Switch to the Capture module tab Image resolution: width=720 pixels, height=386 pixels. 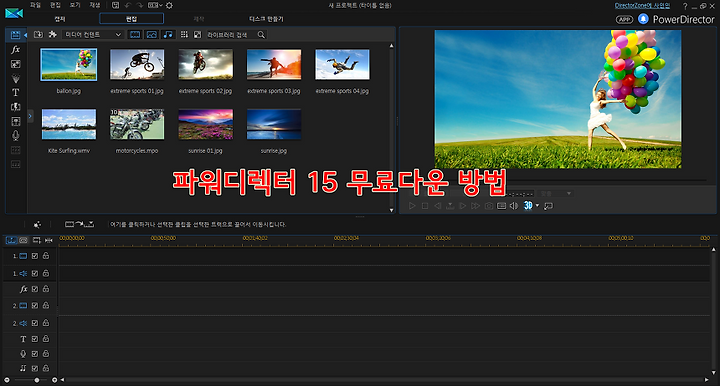coord(60,19)
